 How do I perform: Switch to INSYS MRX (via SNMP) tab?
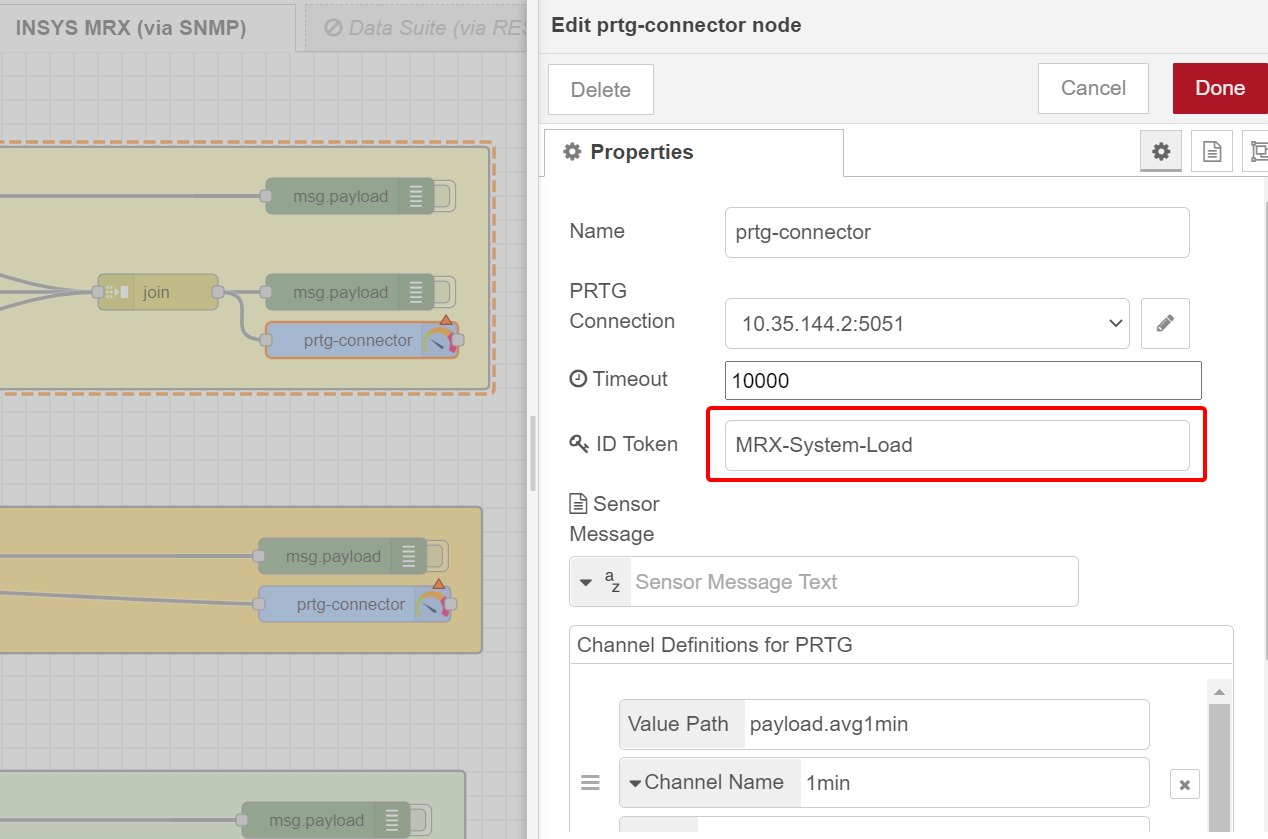click(x=131, y=28)
